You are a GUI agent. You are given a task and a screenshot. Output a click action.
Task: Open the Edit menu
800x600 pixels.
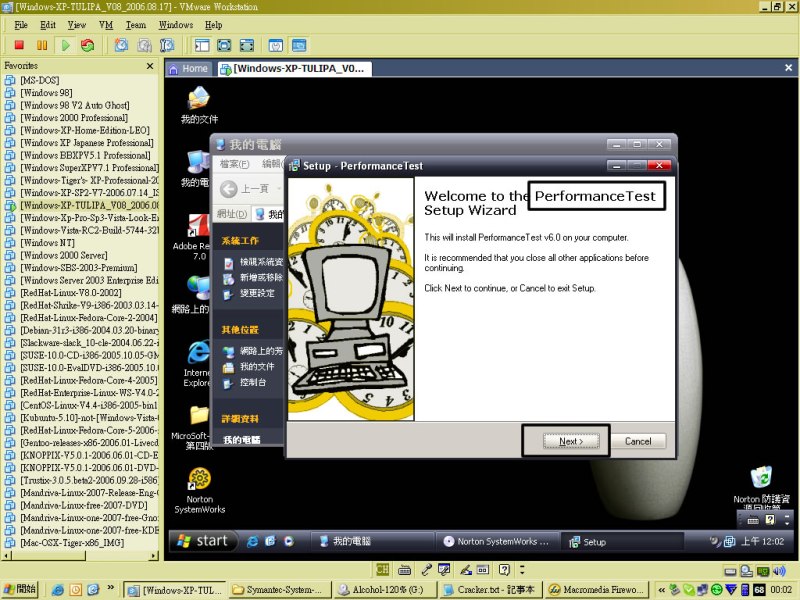tap(47, 25)
